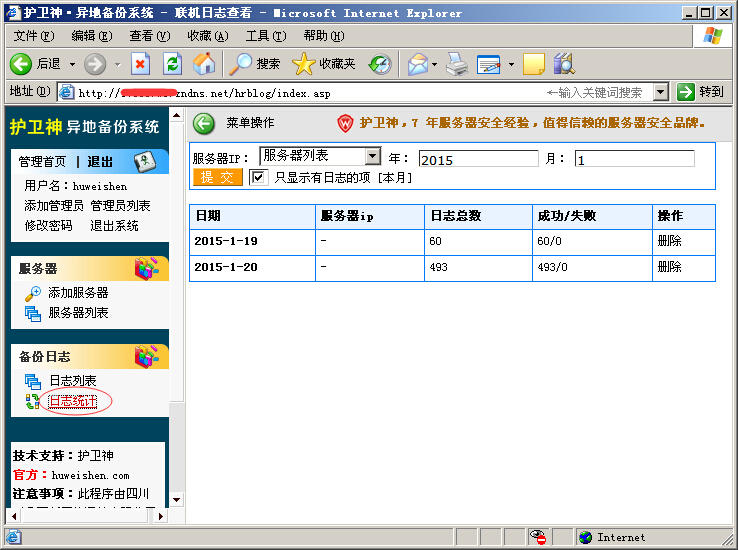The image size is (738, 550).
Task: Go to the home page via house icon
Action: point(204,64)
